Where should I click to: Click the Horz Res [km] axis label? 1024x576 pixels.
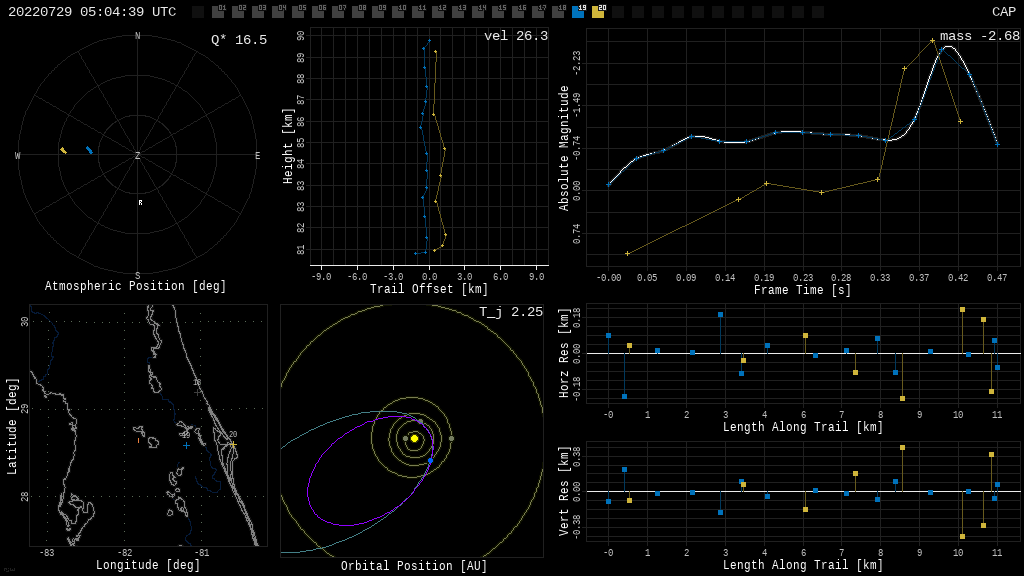564,353
